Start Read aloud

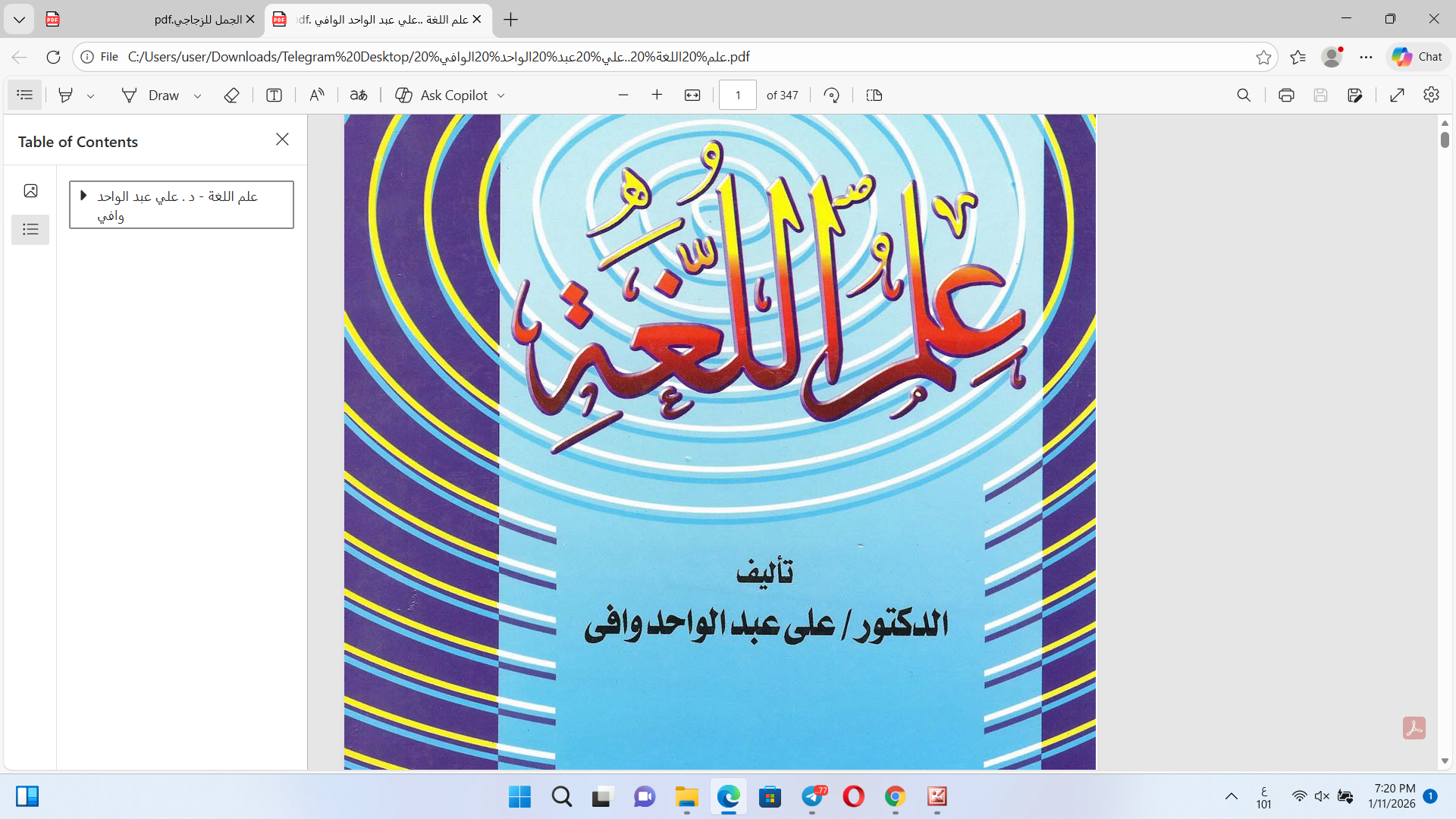(x=317, y=95)
